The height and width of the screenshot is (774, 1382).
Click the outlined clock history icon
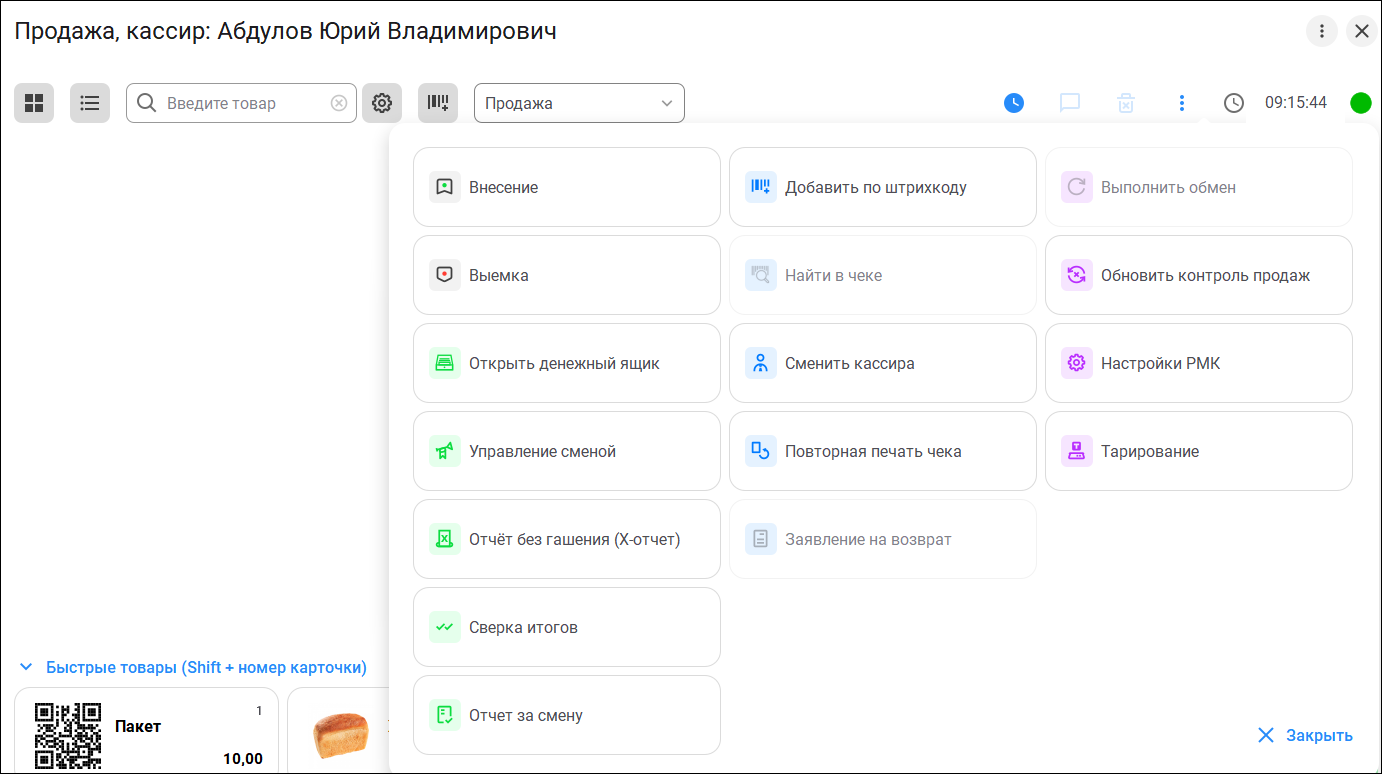click(x=1234, y=103)
